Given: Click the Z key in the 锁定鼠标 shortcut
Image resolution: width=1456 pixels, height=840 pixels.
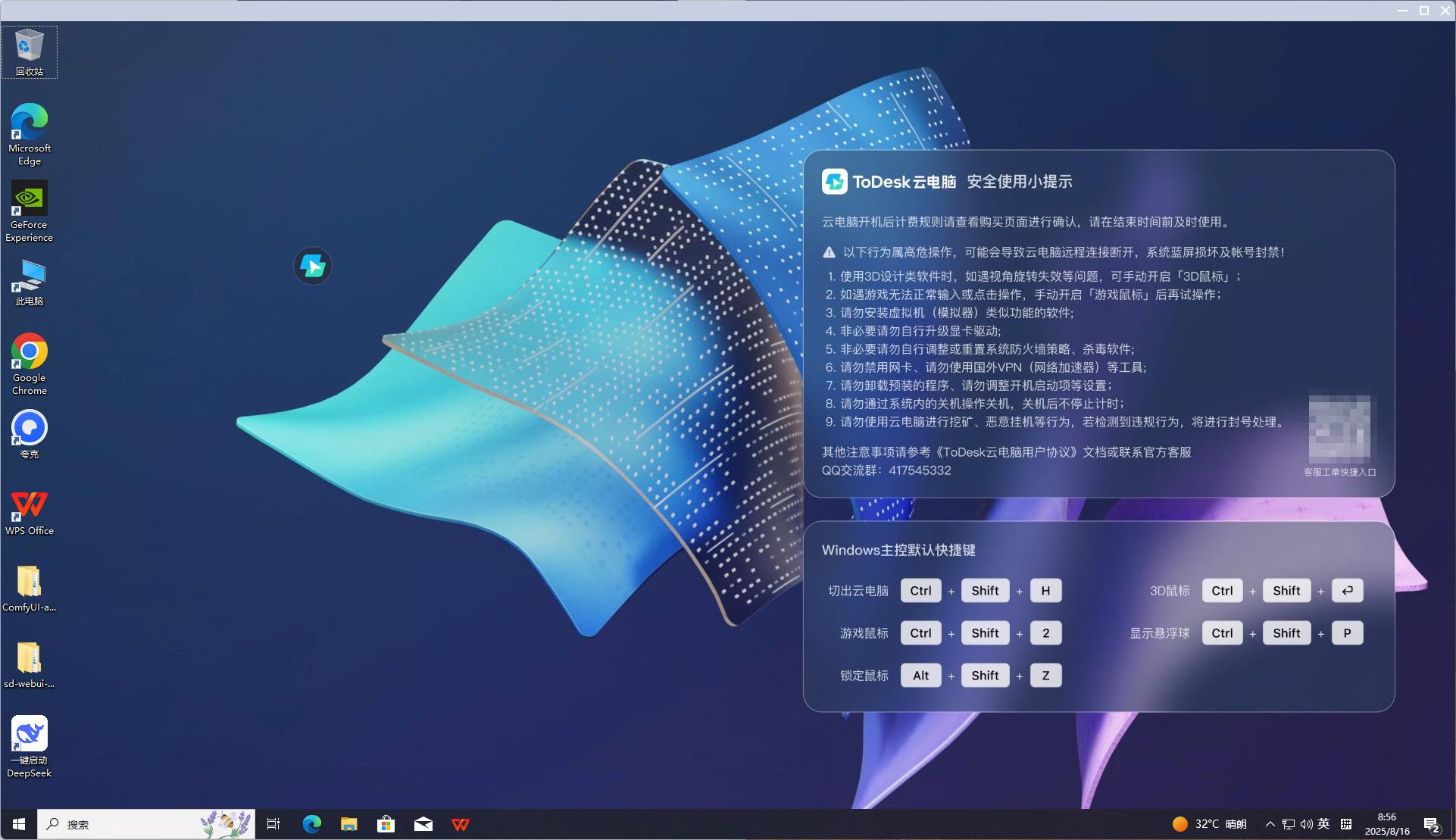Looking at the screenshot, I should [1045, 676].
